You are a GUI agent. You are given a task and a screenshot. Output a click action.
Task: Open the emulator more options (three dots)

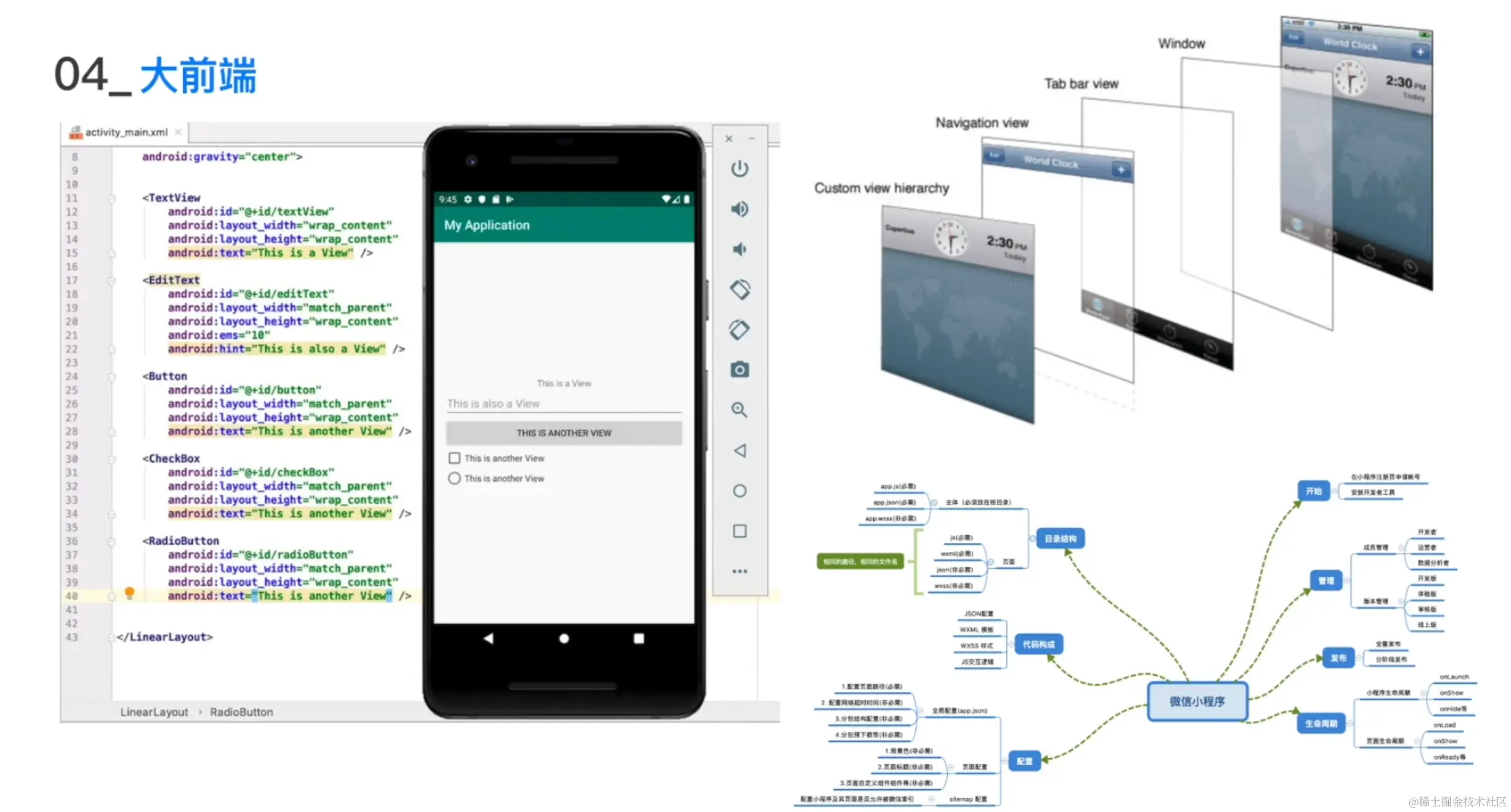739,571
